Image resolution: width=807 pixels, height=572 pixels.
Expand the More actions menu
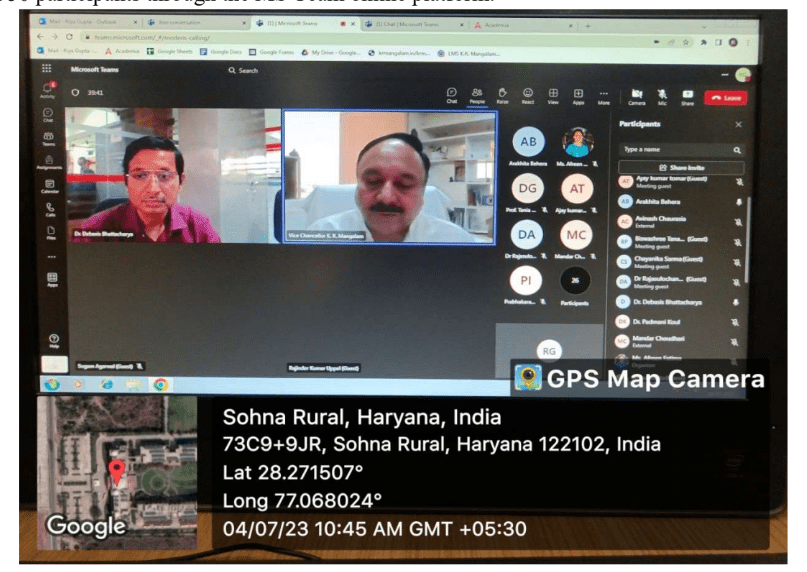click(603, 95)
